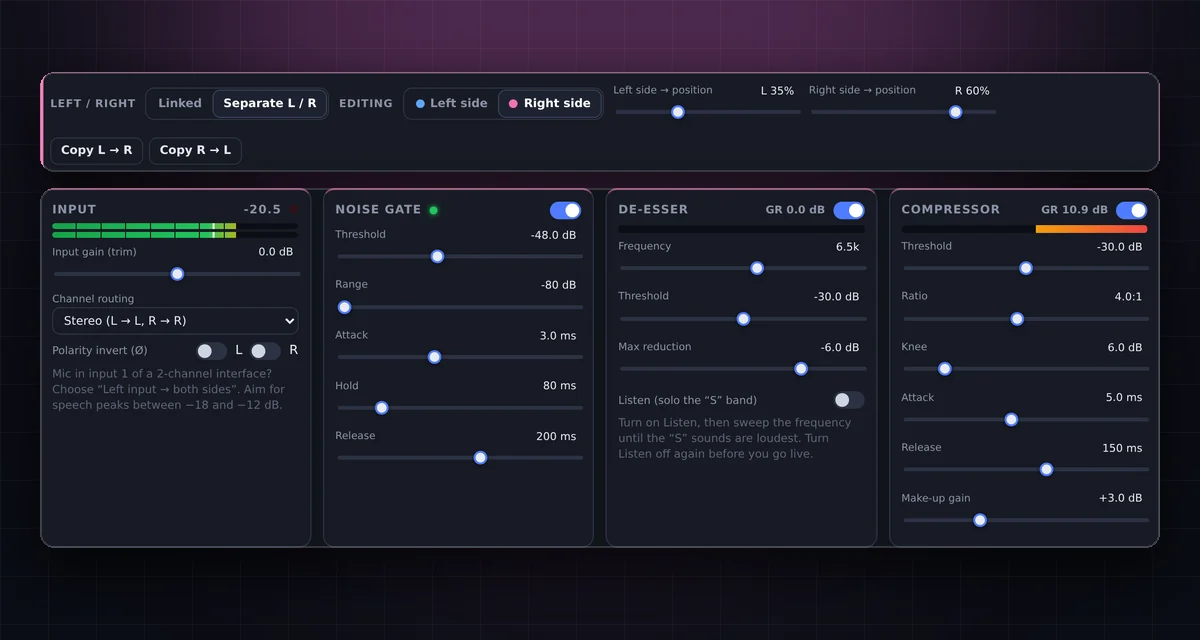Click the Left side position slider handle
This screenshot has height=640, width=1200.
tap(678, 112)
